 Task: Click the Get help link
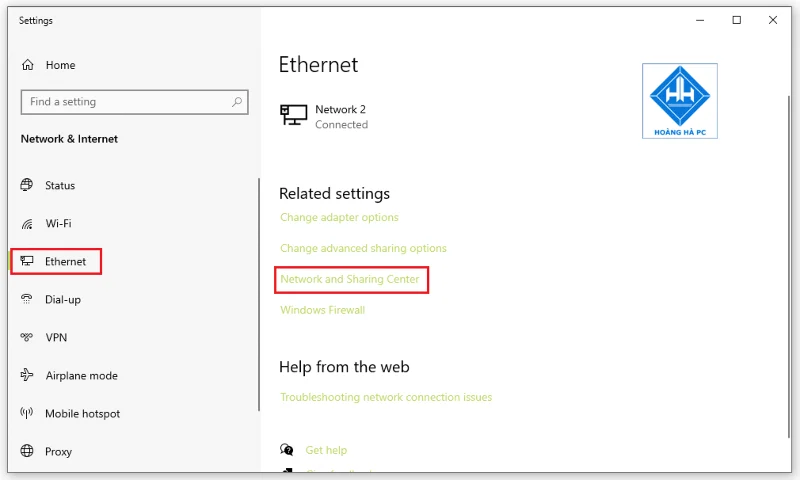point(326,450)
